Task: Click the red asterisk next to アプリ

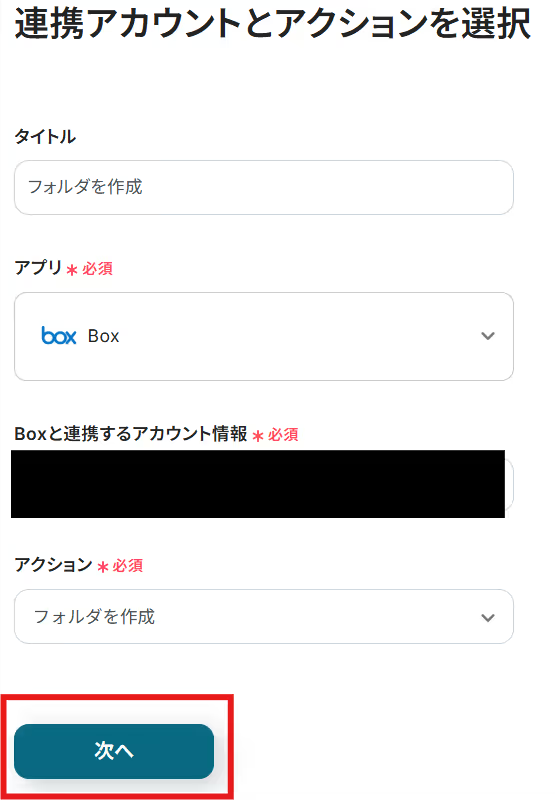Action: pyautogui.click(x=72, y=270)
